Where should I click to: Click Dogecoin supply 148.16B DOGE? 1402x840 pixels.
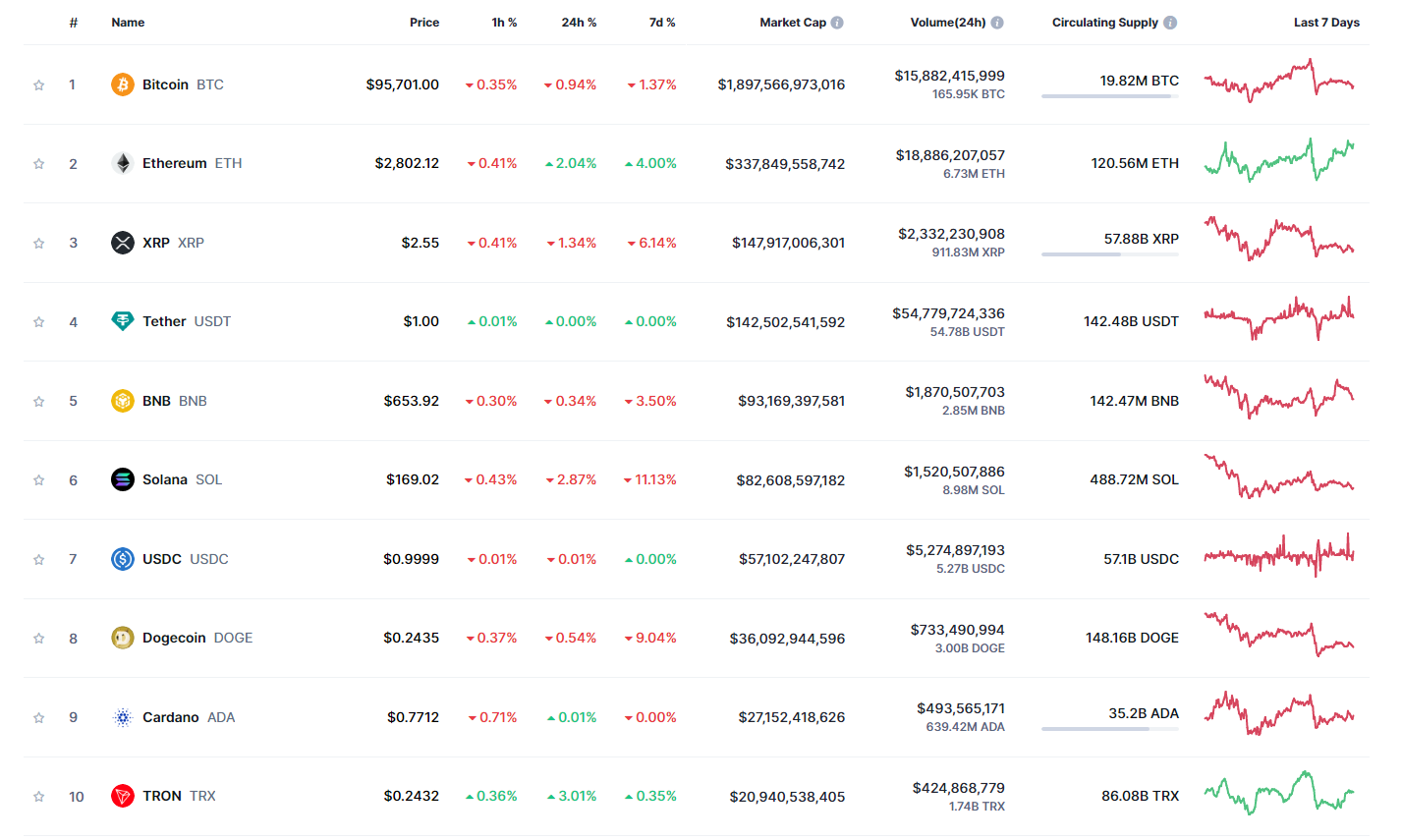coord(1132,638)
